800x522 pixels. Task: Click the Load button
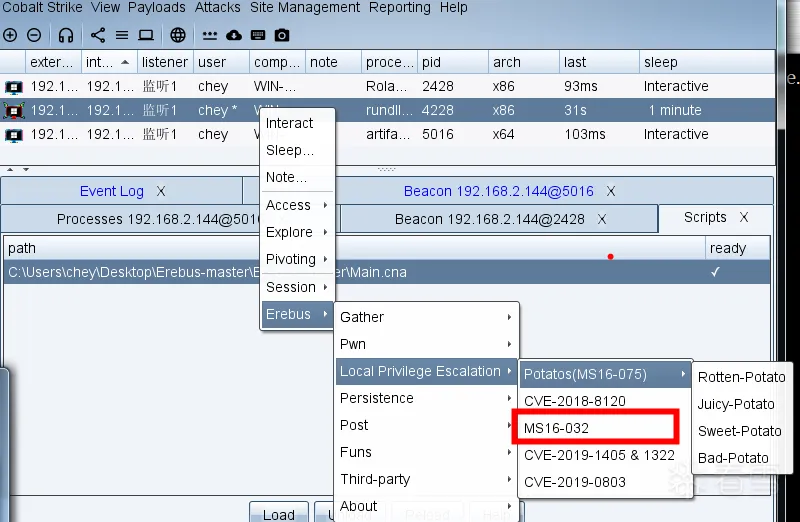[x=279, y=513]
